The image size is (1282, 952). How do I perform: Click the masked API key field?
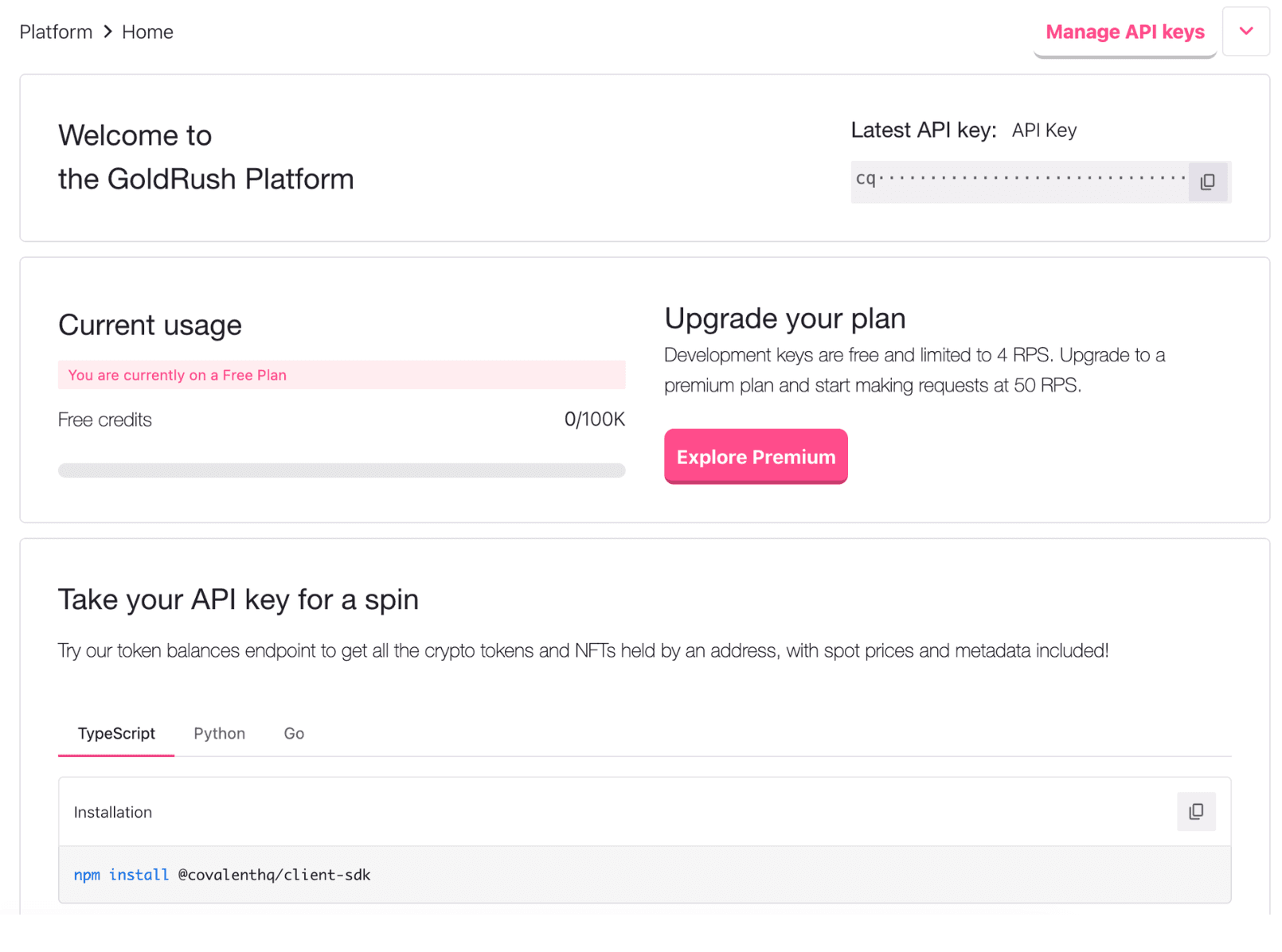point(1019,181)
